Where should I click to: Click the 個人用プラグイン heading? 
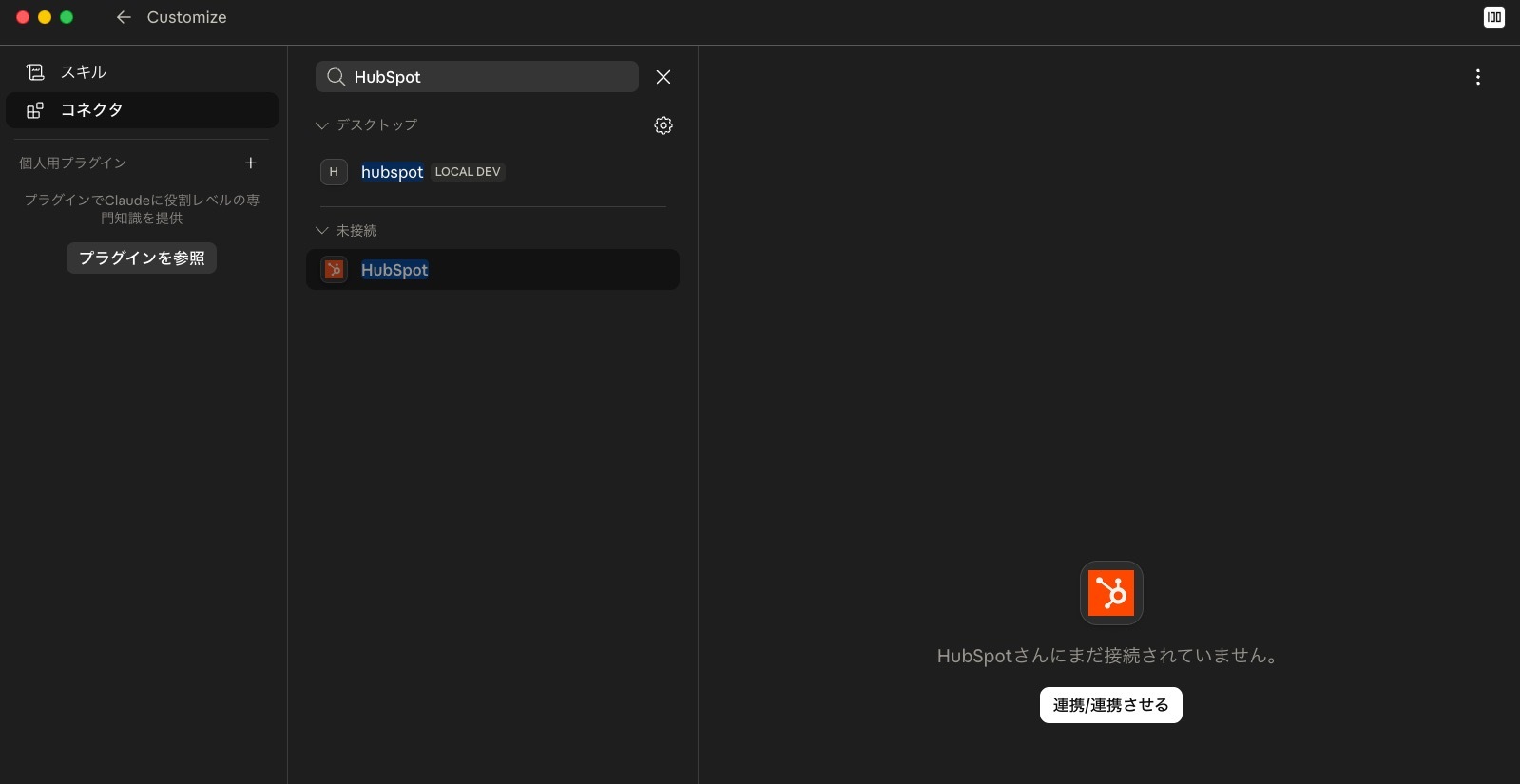click(x=73, y=163)
